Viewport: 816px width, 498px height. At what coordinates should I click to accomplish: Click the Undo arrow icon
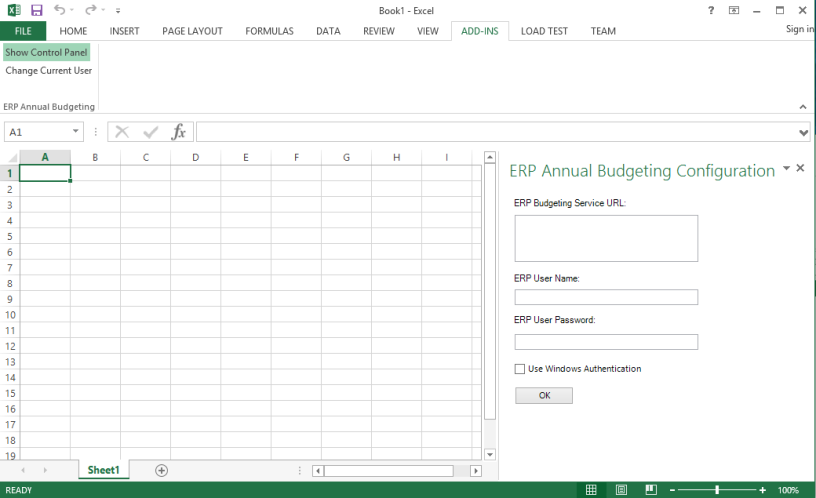point(59,10)
